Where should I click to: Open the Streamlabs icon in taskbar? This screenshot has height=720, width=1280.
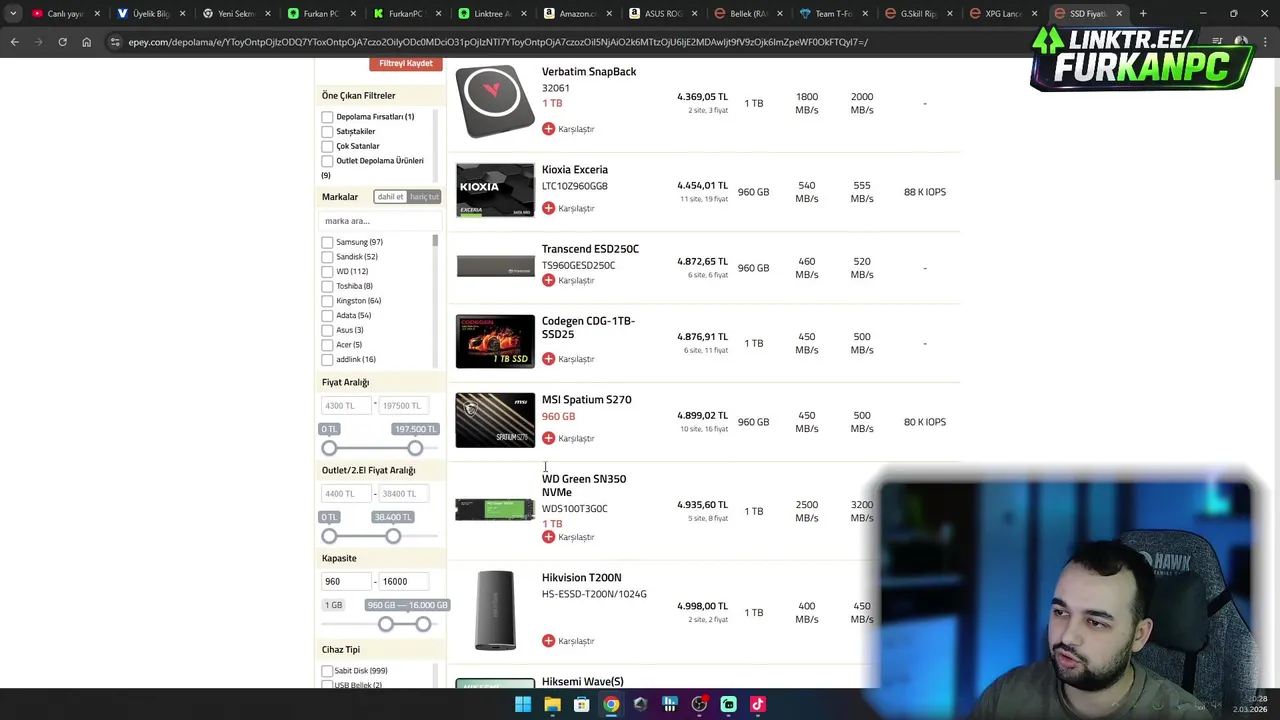tap(728, 704)
